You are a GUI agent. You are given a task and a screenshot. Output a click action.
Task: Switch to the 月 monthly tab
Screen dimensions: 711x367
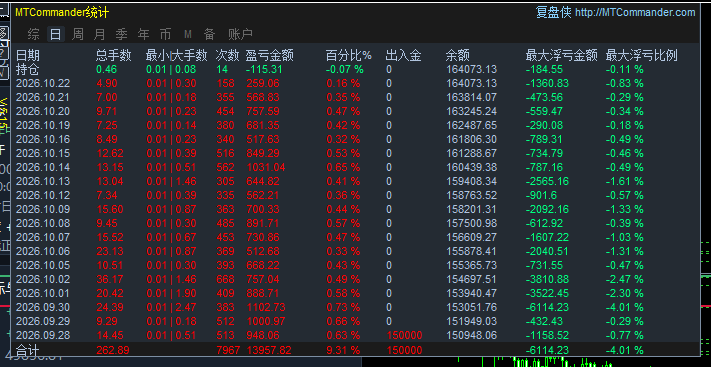(x=99, y=34)
